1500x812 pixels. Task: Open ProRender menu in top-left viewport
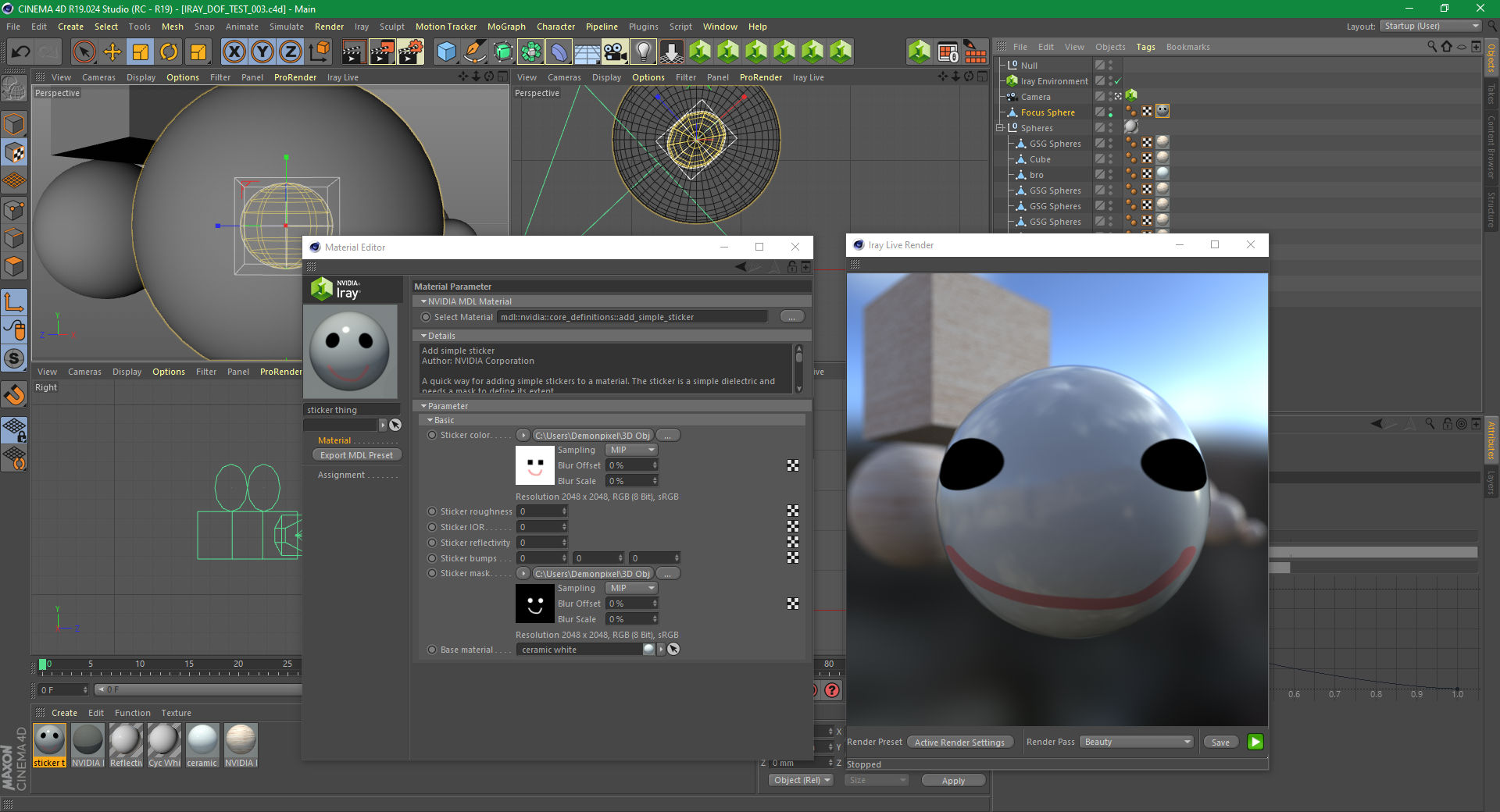pos(295,77)
